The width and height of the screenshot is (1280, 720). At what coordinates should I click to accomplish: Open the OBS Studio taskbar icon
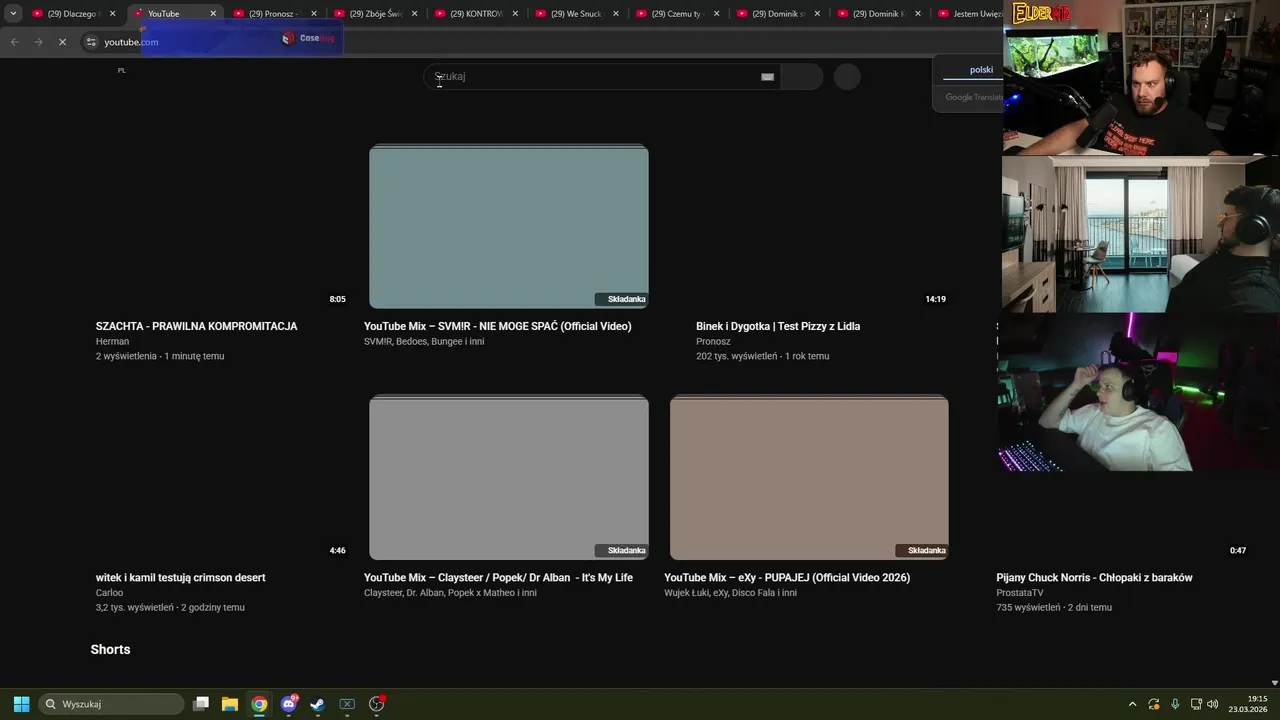pos(377,704)
